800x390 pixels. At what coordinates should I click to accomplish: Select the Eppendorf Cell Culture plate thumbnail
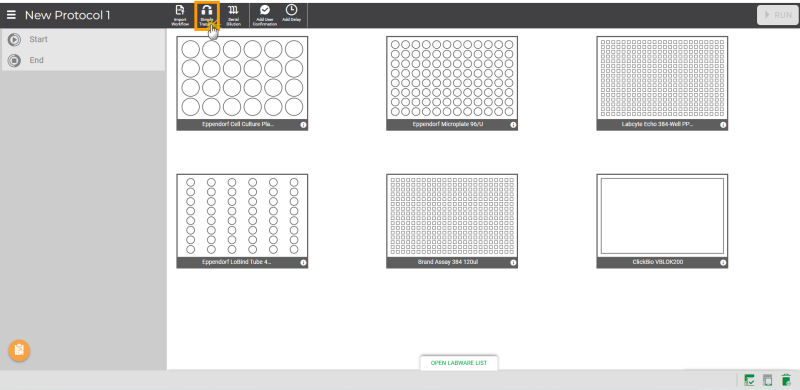242,83
